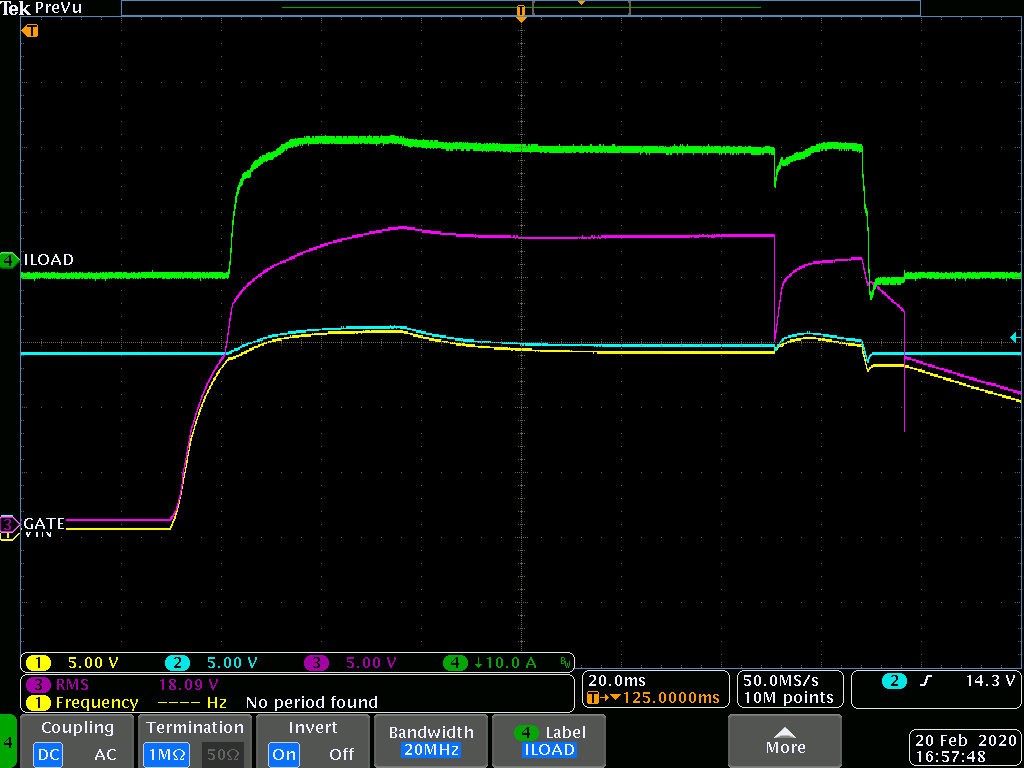Viewport: 1024px width, 768px height.
Task: Turn Invert Off
Action: point(342,754)
